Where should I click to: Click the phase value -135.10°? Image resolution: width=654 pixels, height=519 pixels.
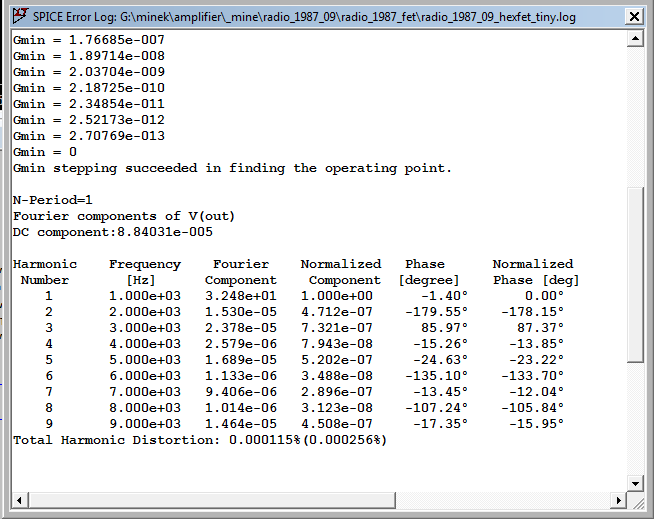tap(437, 376)
